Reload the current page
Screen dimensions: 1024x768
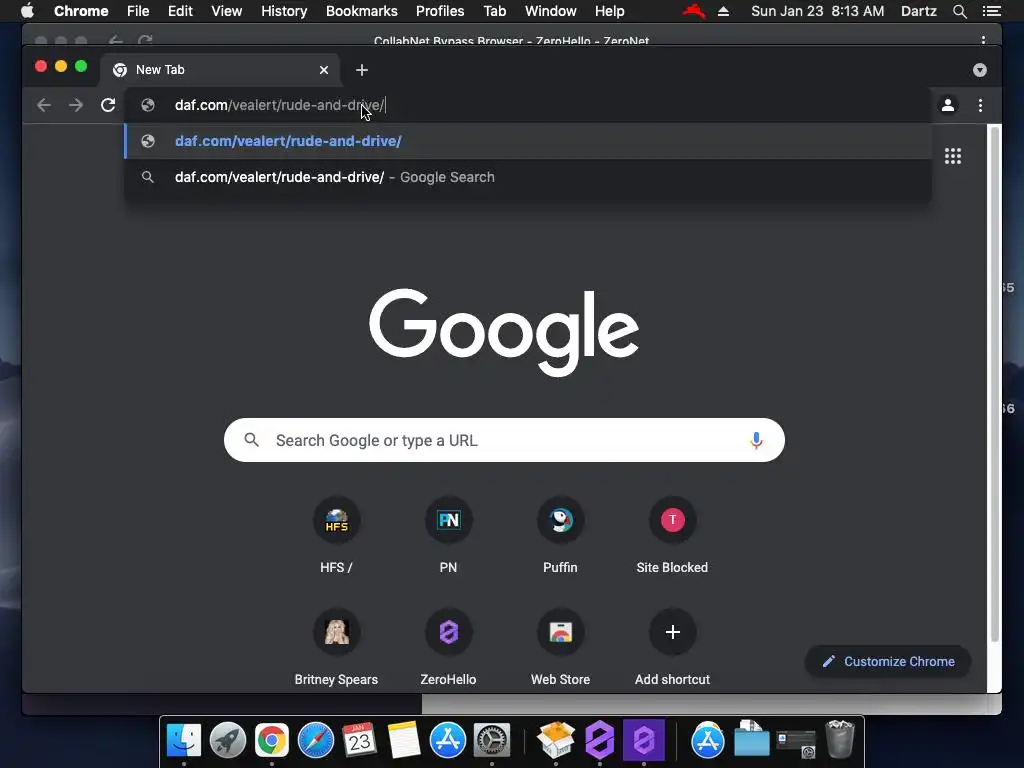pyautogui.click(x=108, y=105)
